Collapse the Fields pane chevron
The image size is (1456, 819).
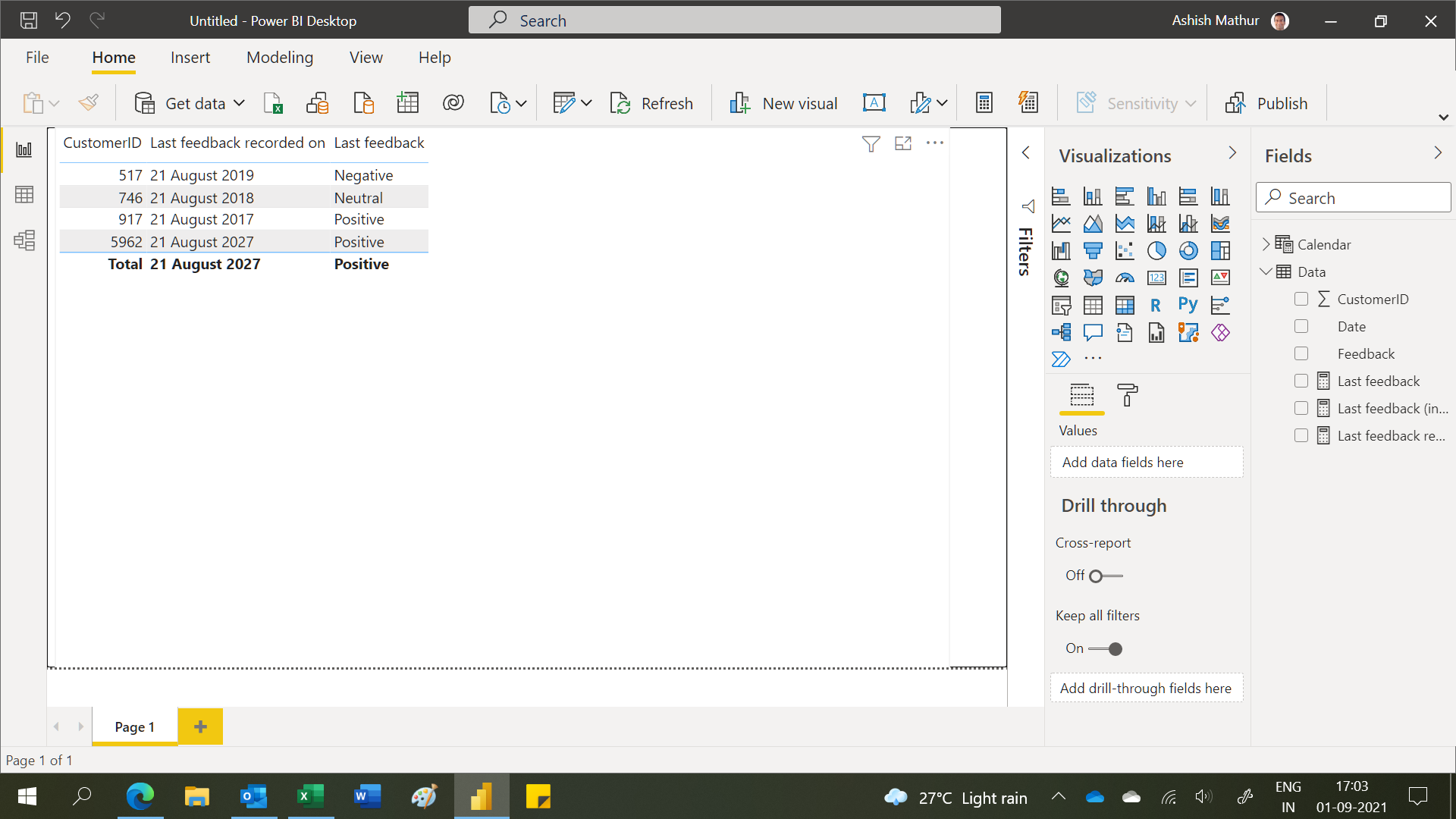pos(1438,153)
